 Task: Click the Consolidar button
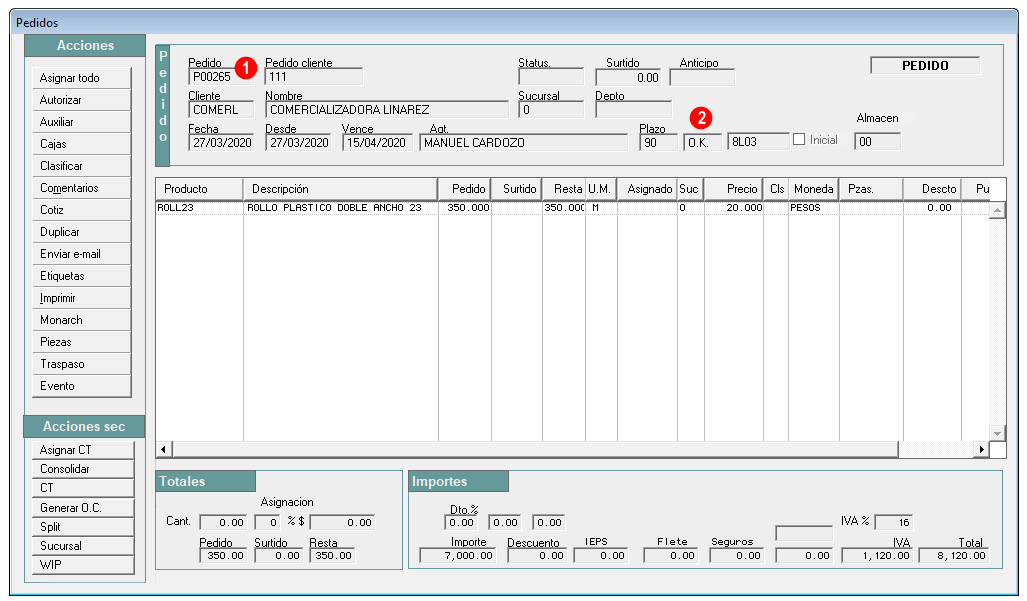[x=83, y=469]
